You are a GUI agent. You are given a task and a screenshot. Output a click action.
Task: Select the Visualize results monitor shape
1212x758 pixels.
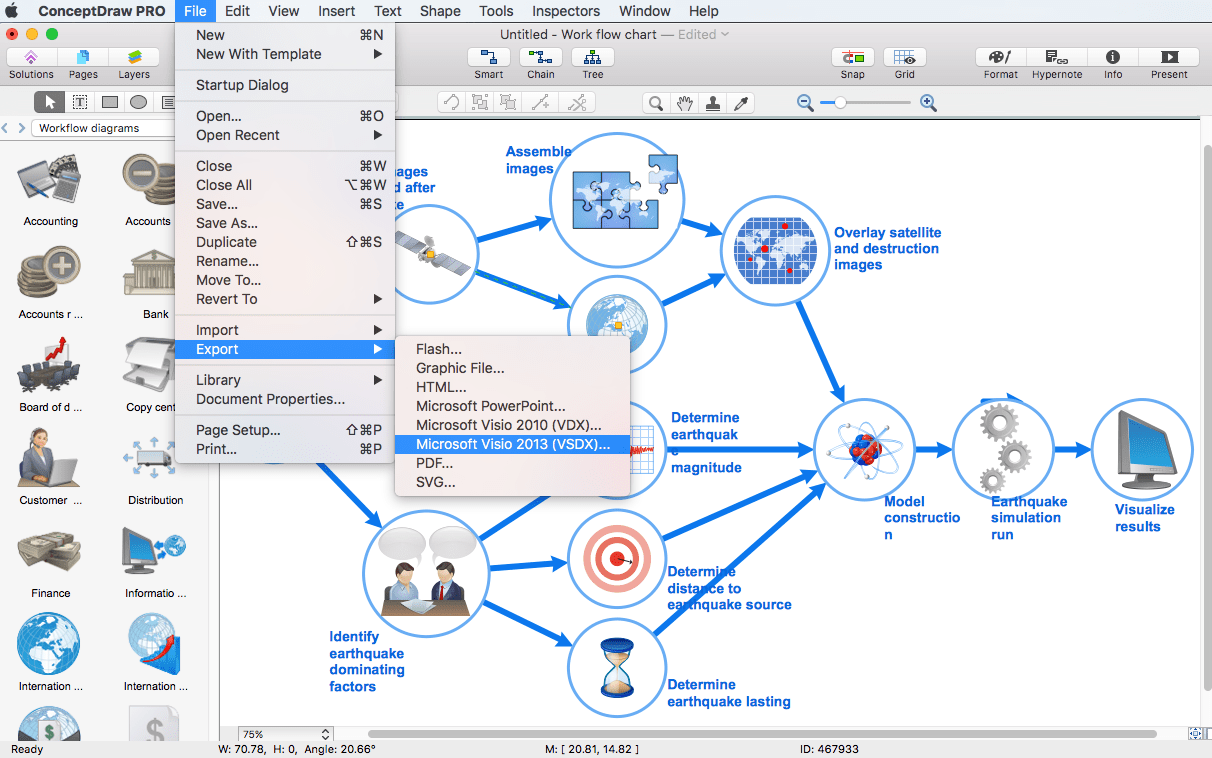[x=1142, y=448]
